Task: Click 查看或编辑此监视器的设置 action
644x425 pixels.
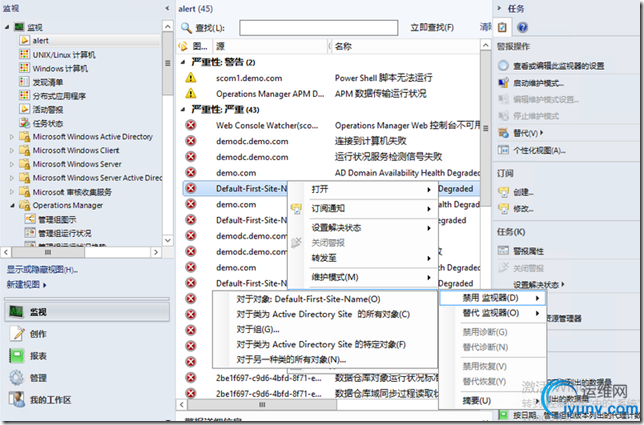Action: [x=558, y=66]
